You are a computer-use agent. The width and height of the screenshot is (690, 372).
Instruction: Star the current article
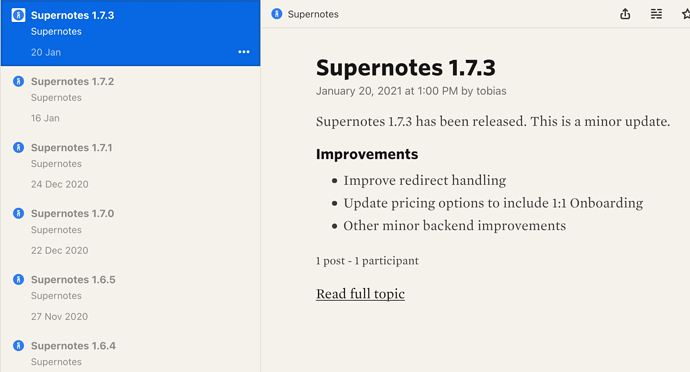click(686, 14)
